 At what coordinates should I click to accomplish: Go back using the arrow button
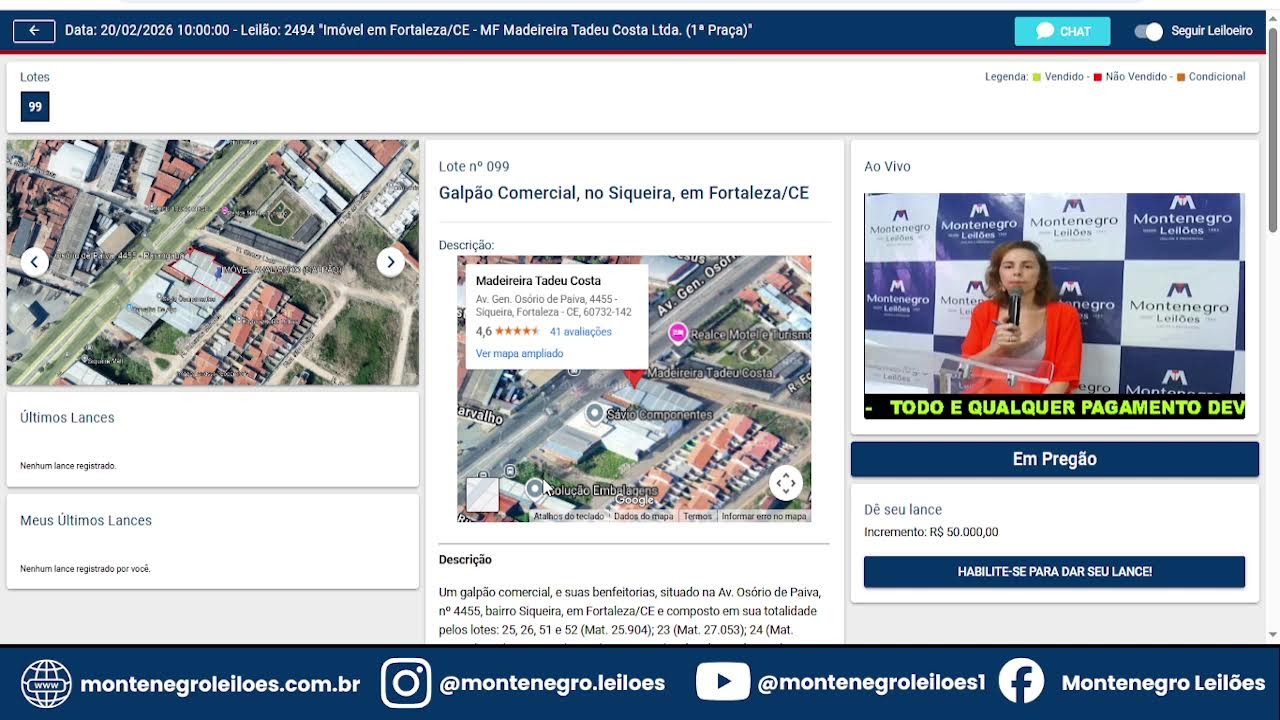click(34, 30)
